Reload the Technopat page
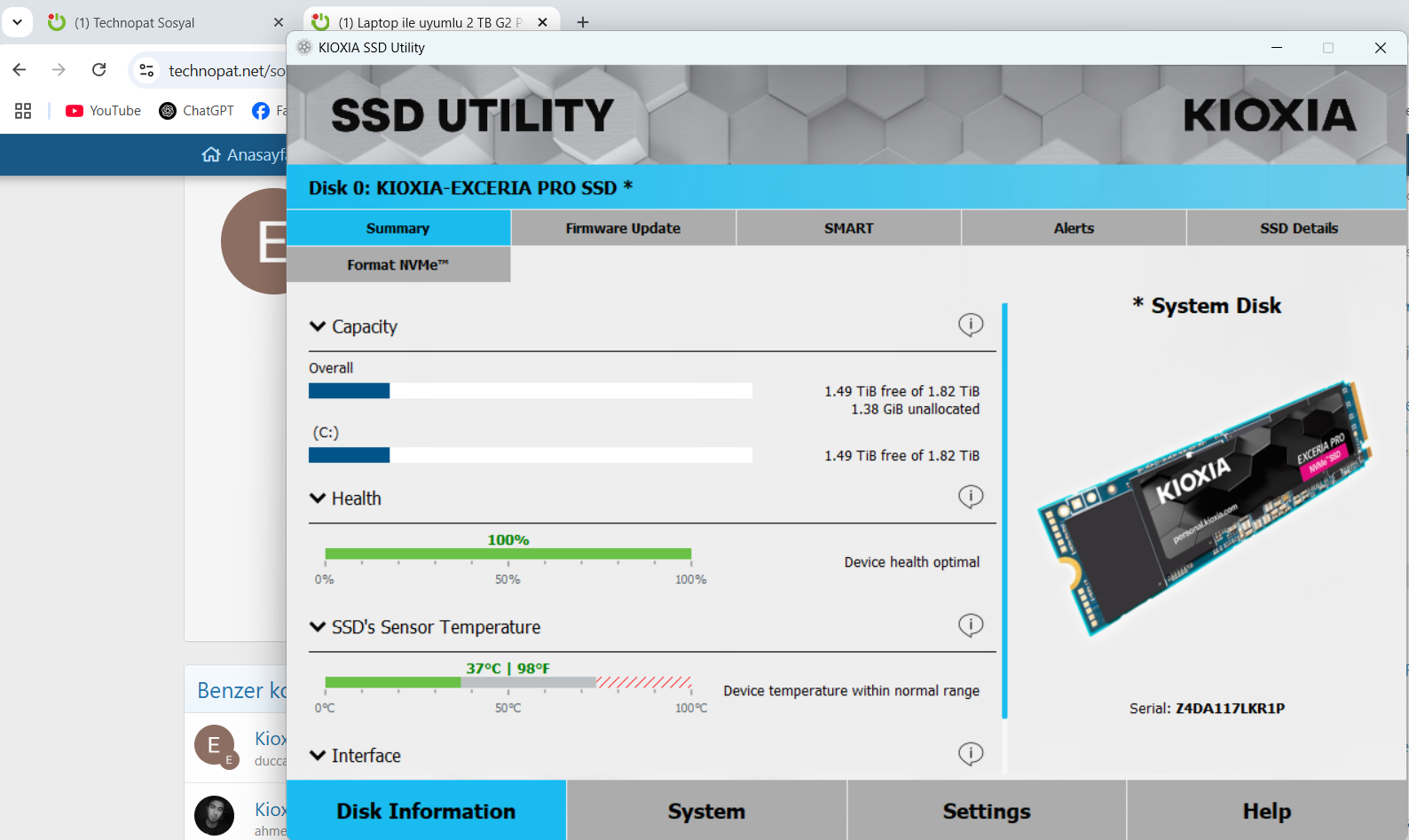This screenshot has height=840, width=1409. 98,70
